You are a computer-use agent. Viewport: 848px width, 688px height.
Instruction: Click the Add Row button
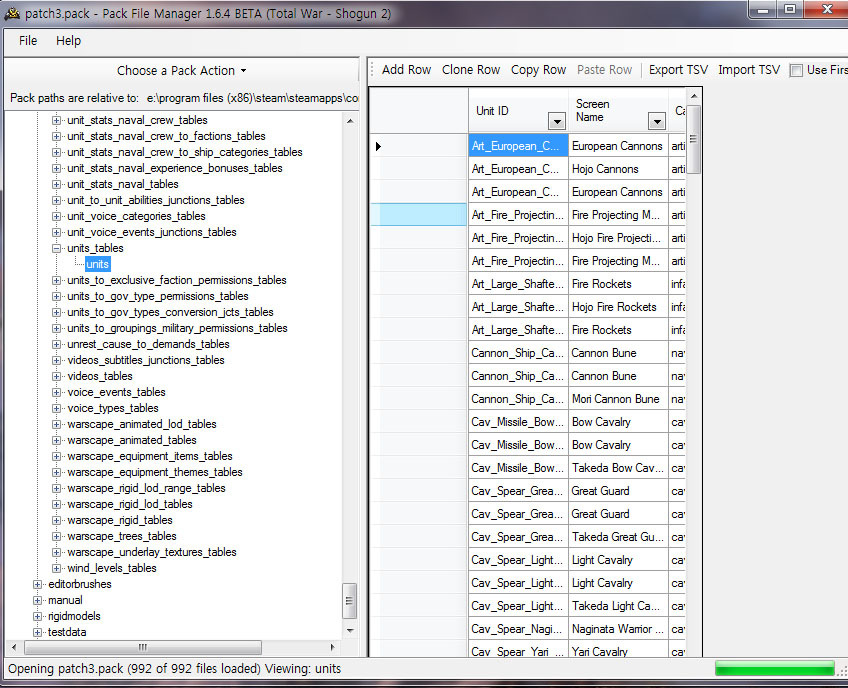pyautogui.click(x=406, y=70)
